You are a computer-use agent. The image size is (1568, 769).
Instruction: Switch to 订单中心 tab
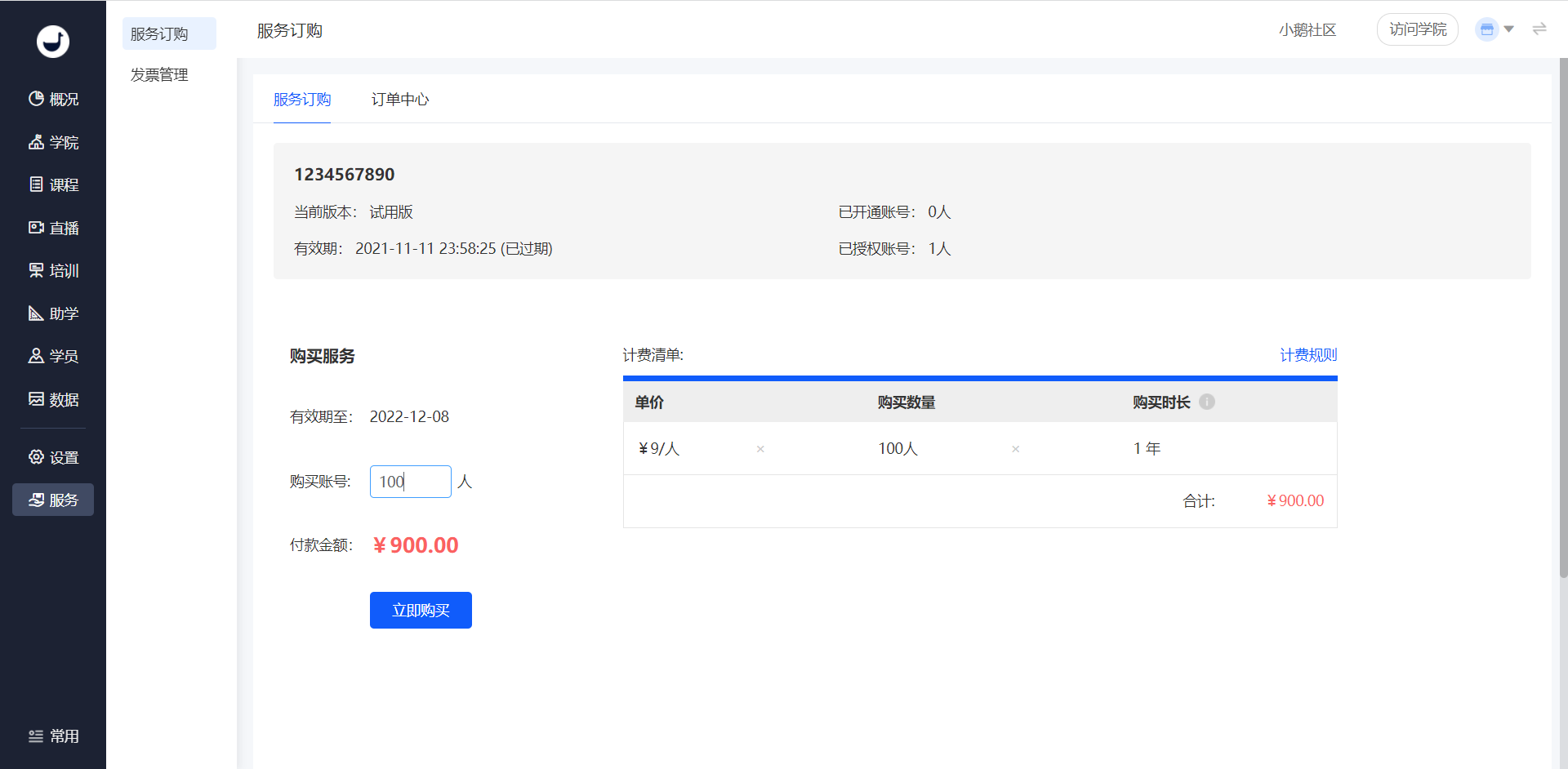[400, 100]
